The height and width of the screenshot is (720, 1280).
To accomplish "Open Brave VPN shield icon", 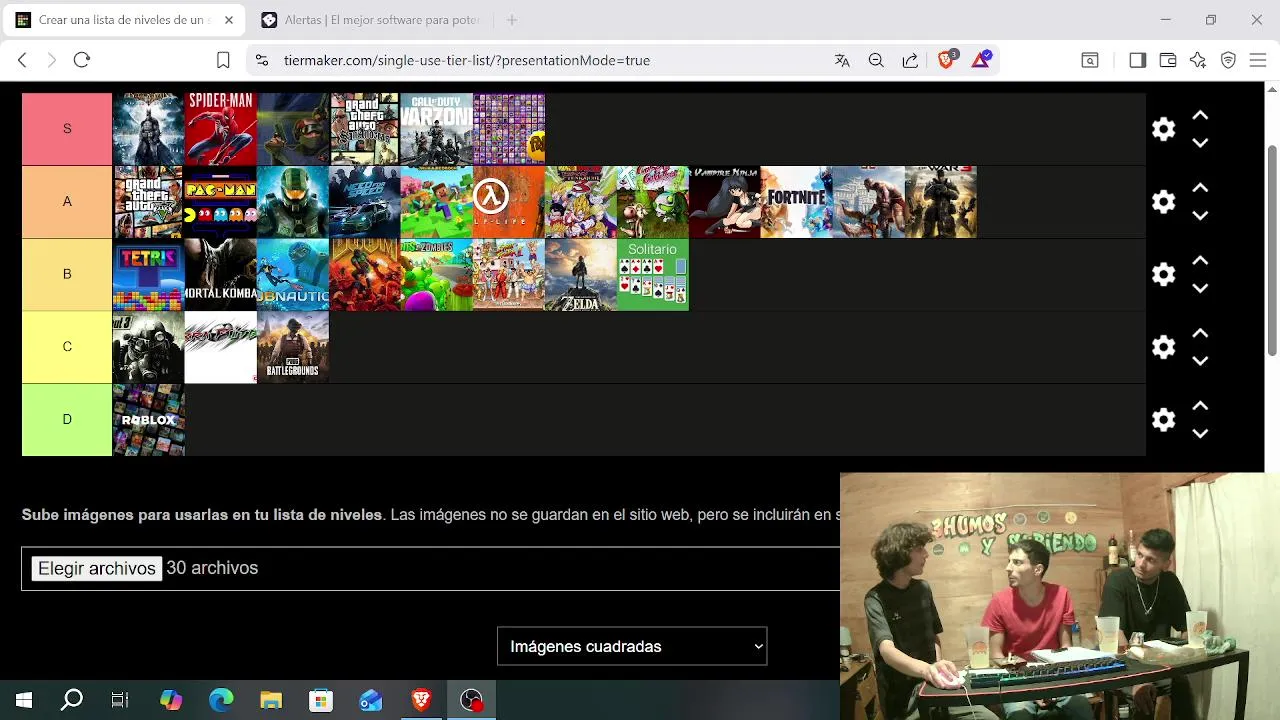I will [1228, 60].
